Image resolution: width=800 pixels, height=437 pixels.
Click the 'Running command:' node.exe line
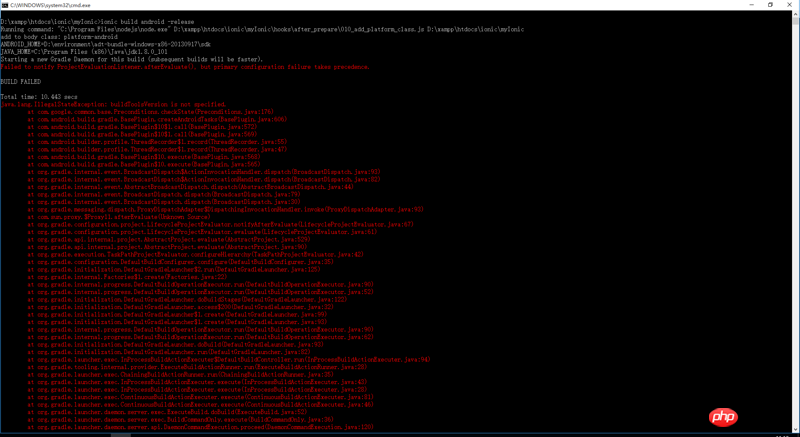click(262, 30)
